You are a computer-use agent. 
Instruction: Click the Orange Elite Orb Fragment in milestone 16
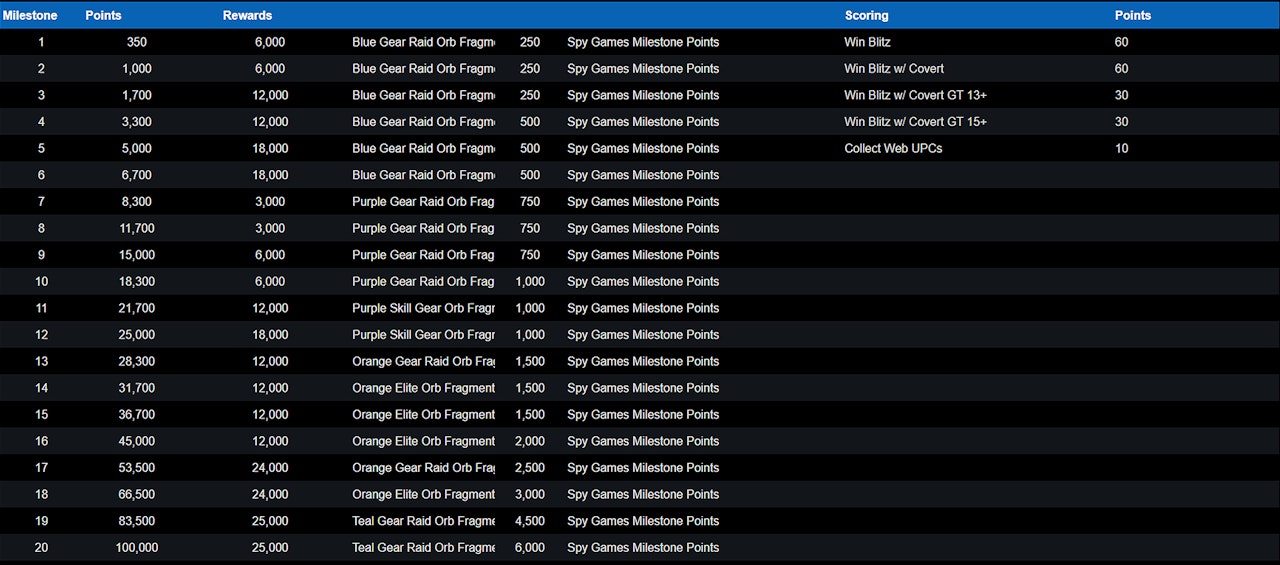(423, 441)
